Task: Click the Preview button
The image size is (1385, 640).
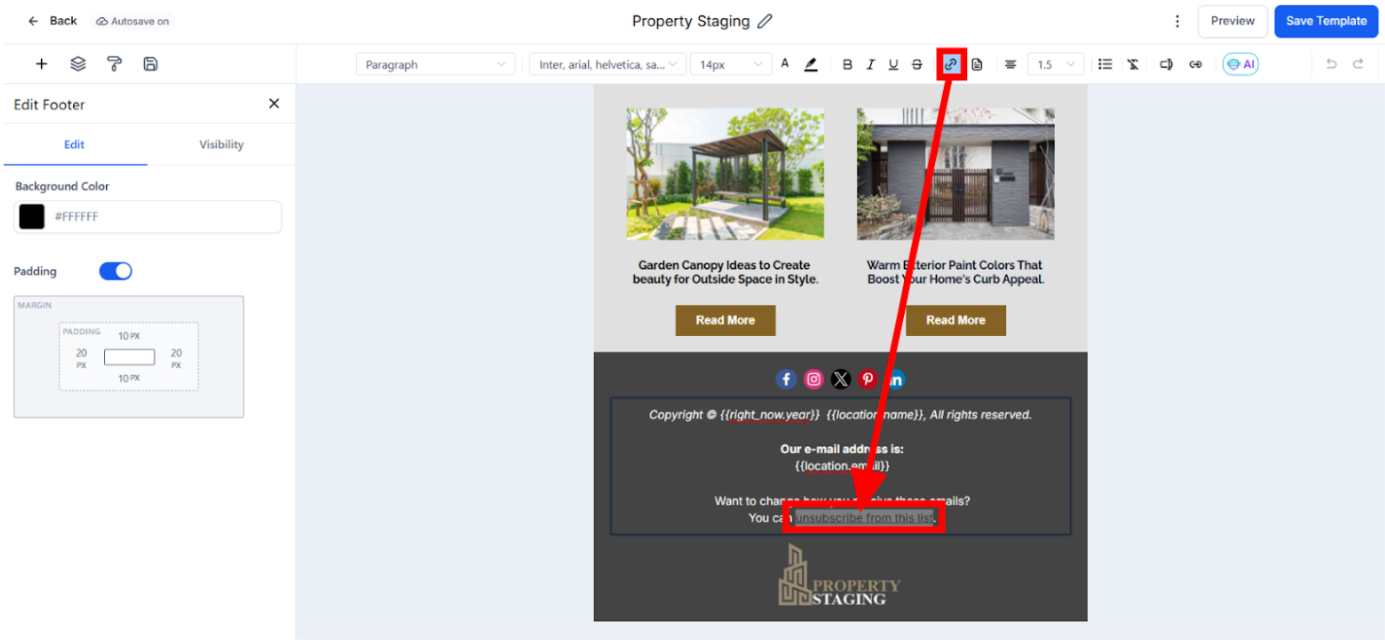Action: [x=1232, y=21]
